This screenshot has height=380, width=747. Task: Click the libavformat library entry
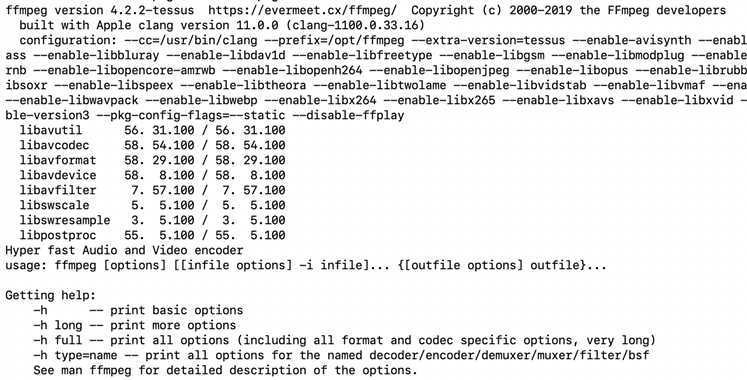click(152, 160)
